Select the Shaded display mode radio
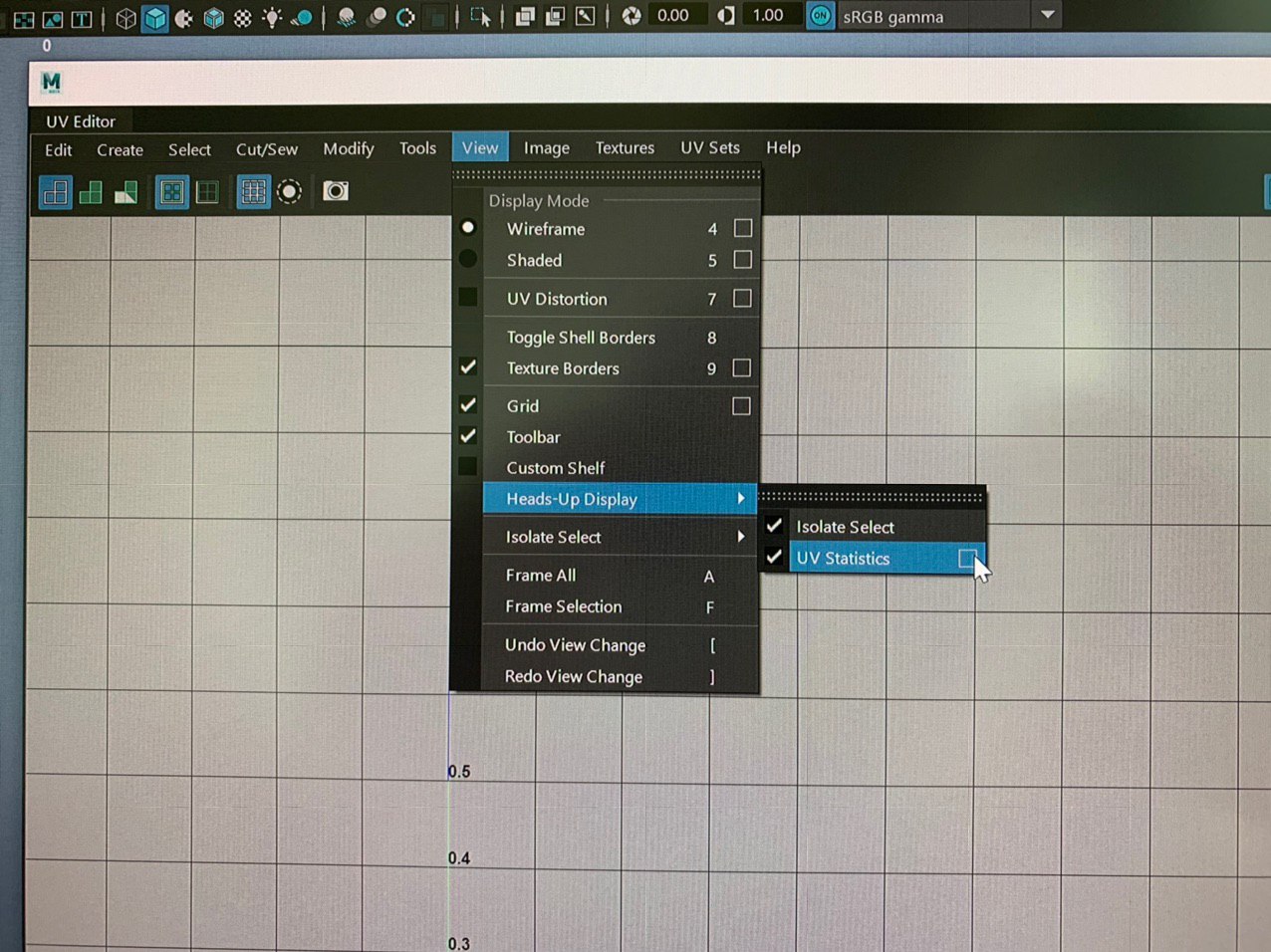The image size is (1271, 952). click(x=467, y=259)
